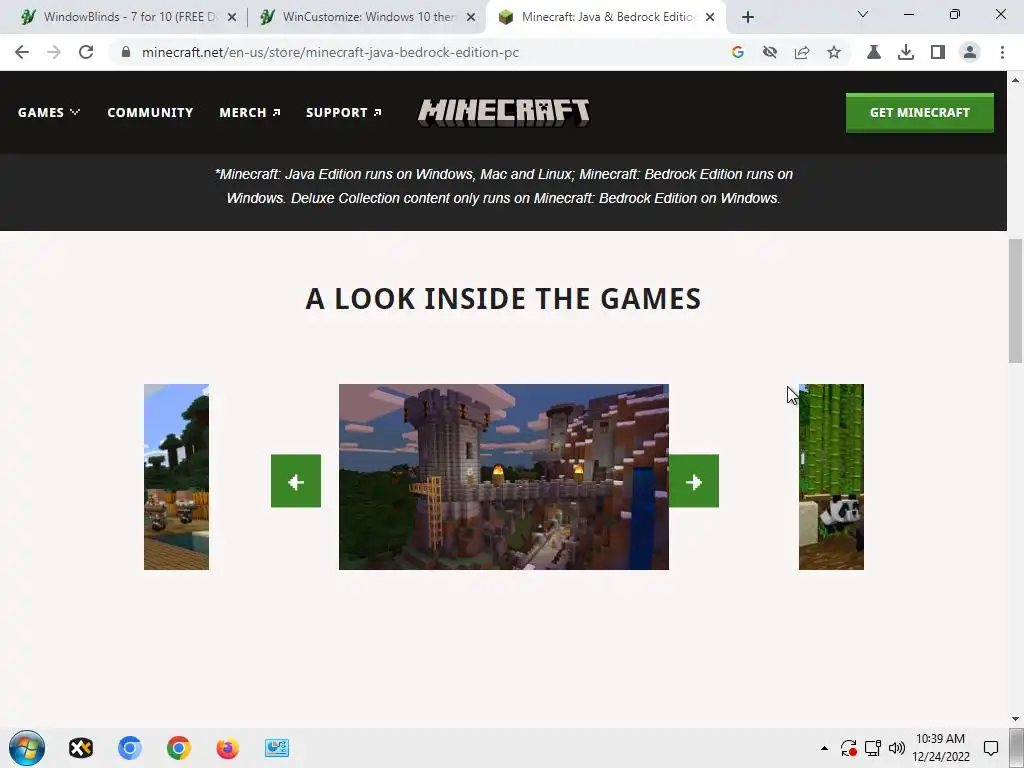
Task: Open the Chrome Labs flask icon
Action: coord(874,52)
